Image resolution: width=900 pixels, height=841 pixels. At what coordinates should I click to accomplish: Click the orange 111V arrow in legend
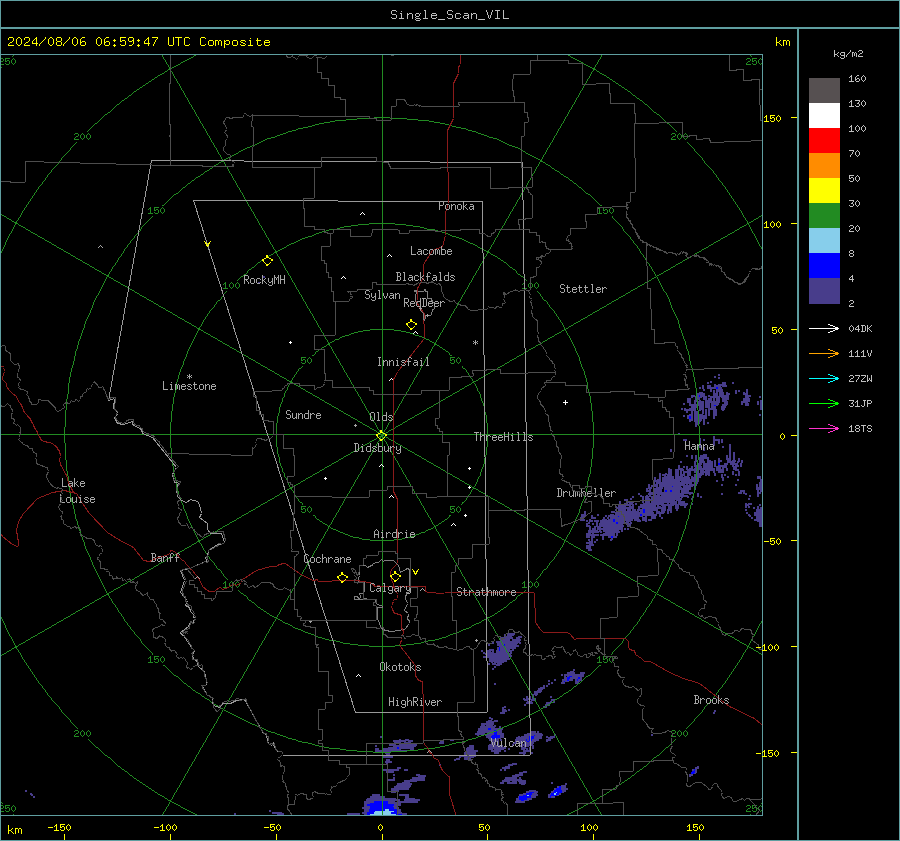click(824, 354)
